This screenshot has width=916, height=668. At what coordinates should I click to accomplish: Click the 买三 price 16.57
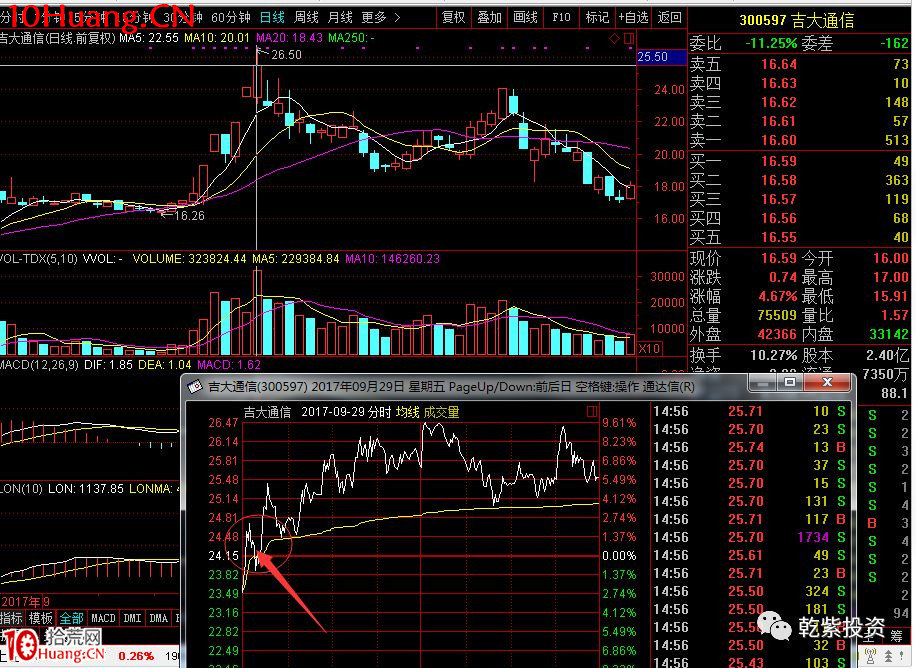(778, 199)
